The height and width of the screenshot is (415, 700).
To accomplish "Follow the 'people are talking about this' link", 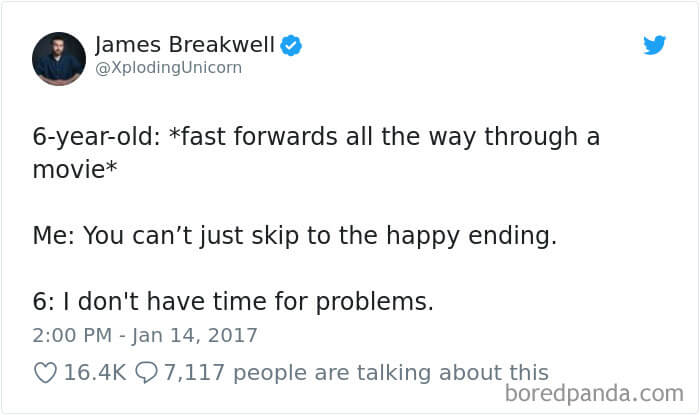I will click(391, 373).
